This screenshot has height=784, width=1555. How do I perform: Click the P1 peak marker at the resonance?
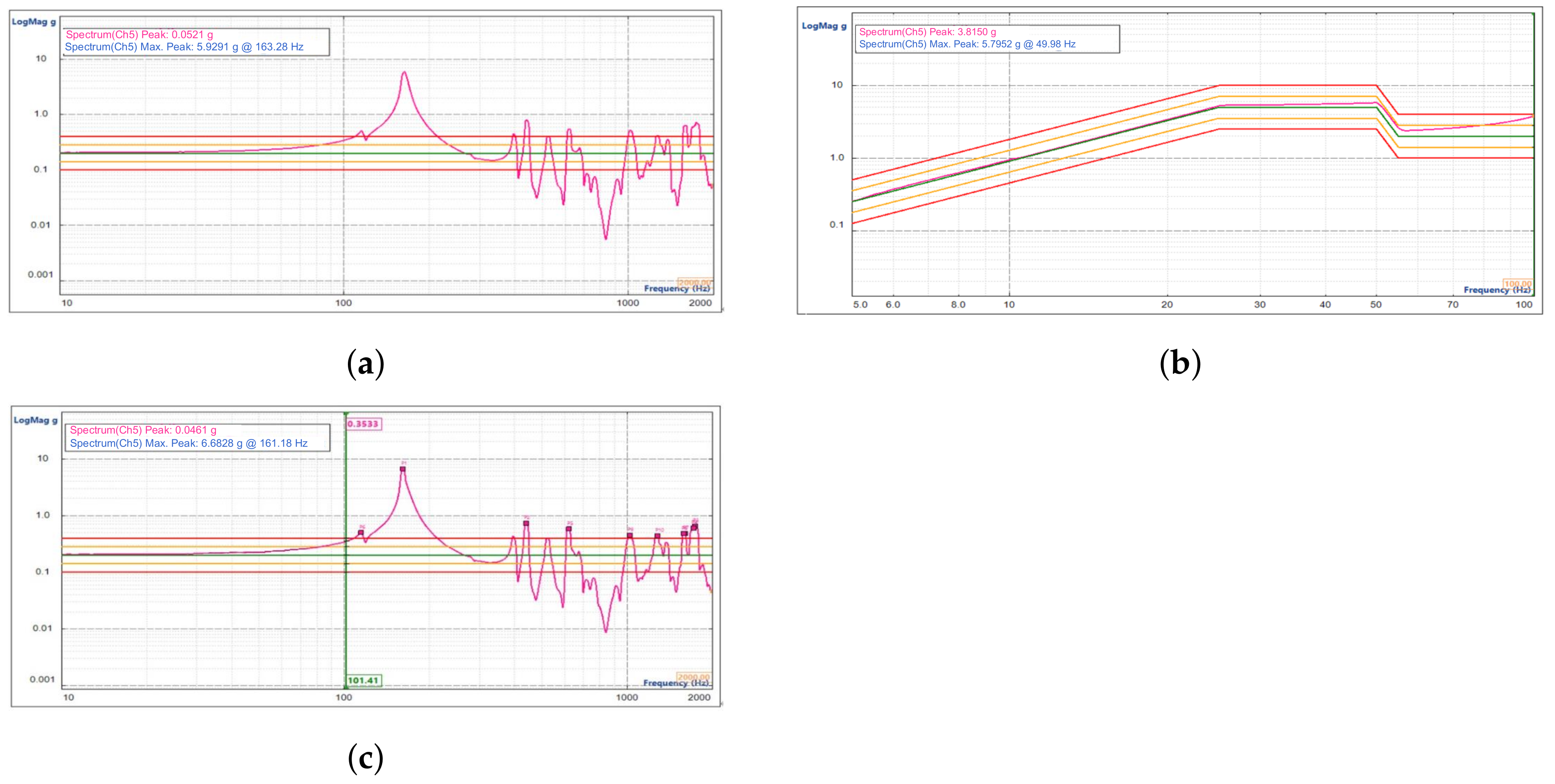coord(403,469)
